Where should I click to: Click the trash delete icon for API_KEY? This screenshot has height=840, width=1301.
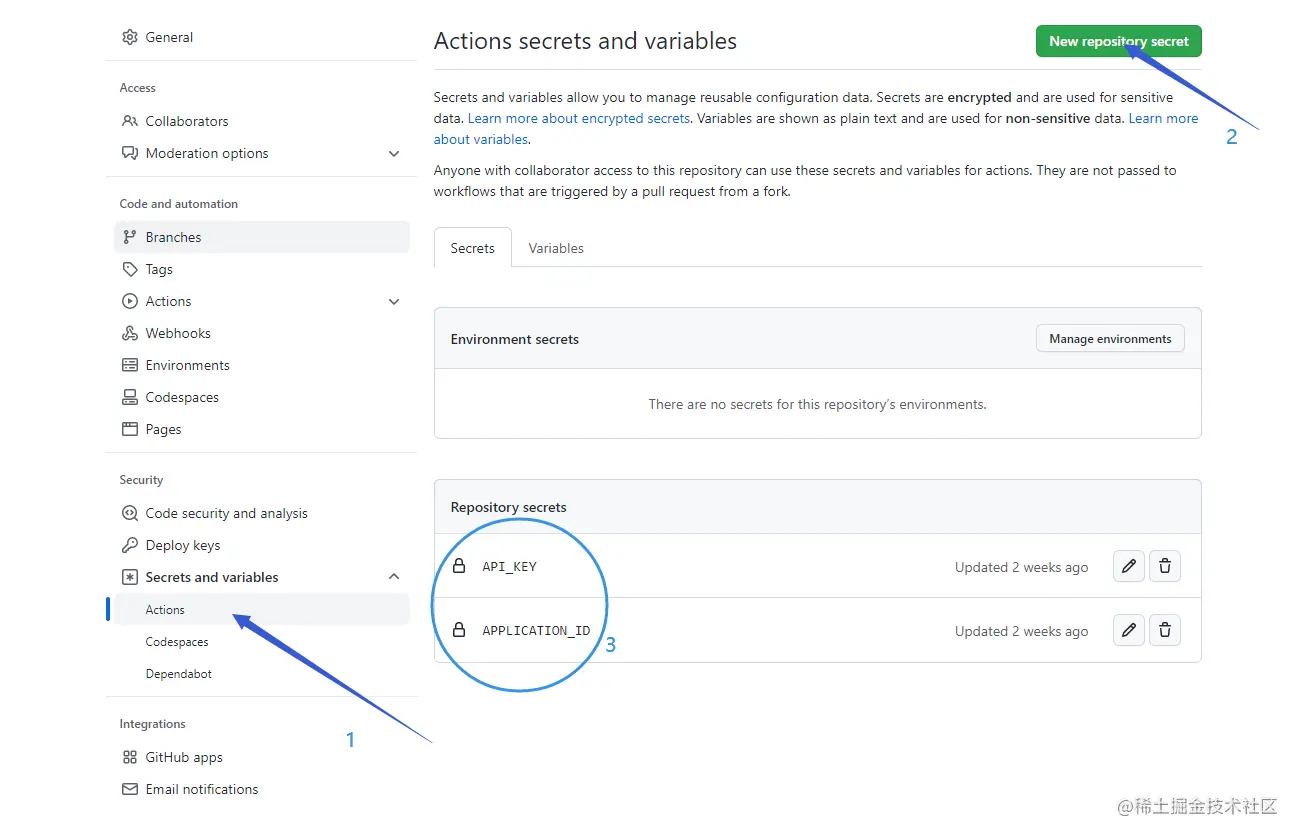tap(1164, 567)
